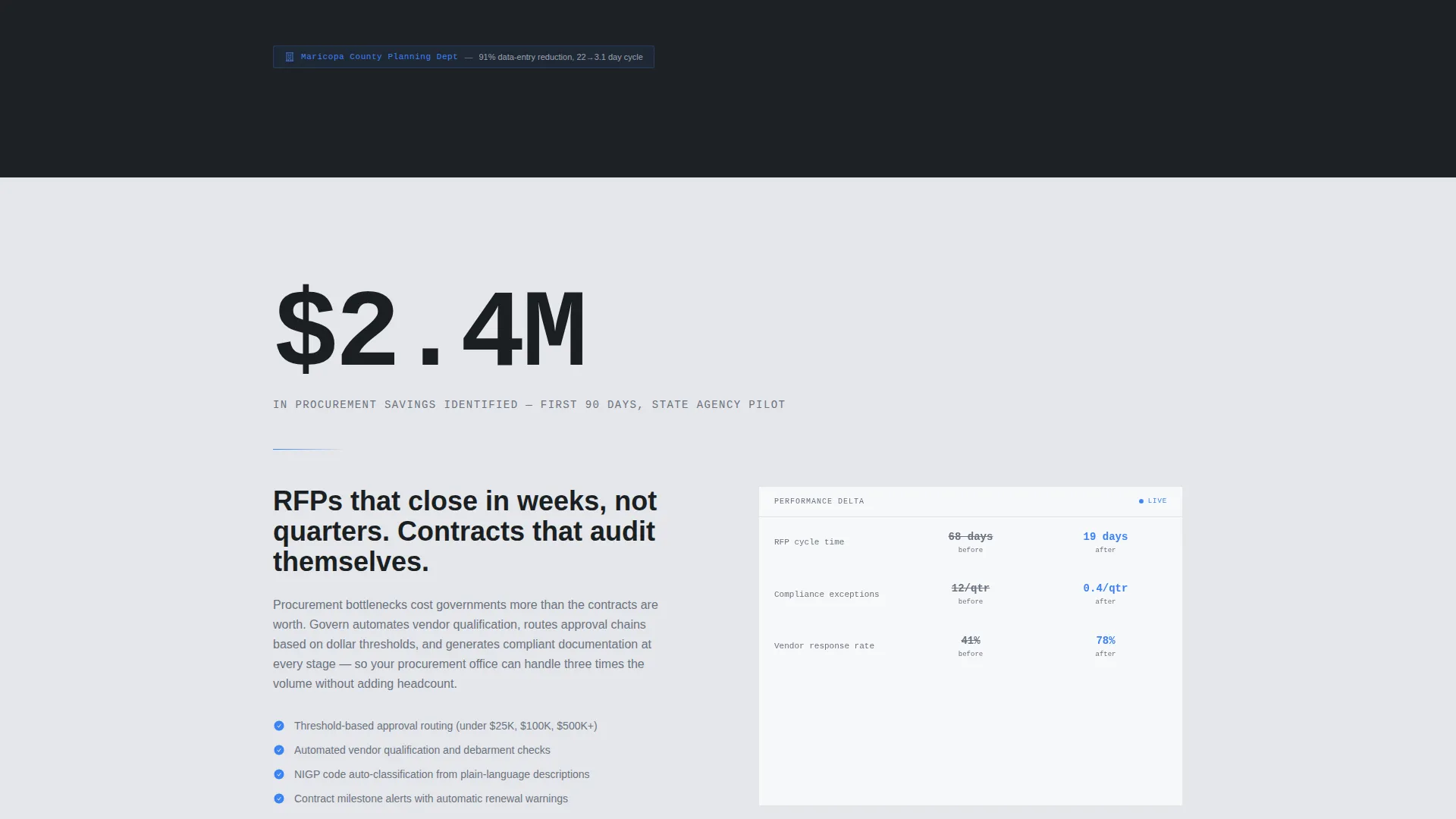This screenshot has width=1456, height=819.
Task: Click the "19 days" after value
Action: pos(1105,536)
